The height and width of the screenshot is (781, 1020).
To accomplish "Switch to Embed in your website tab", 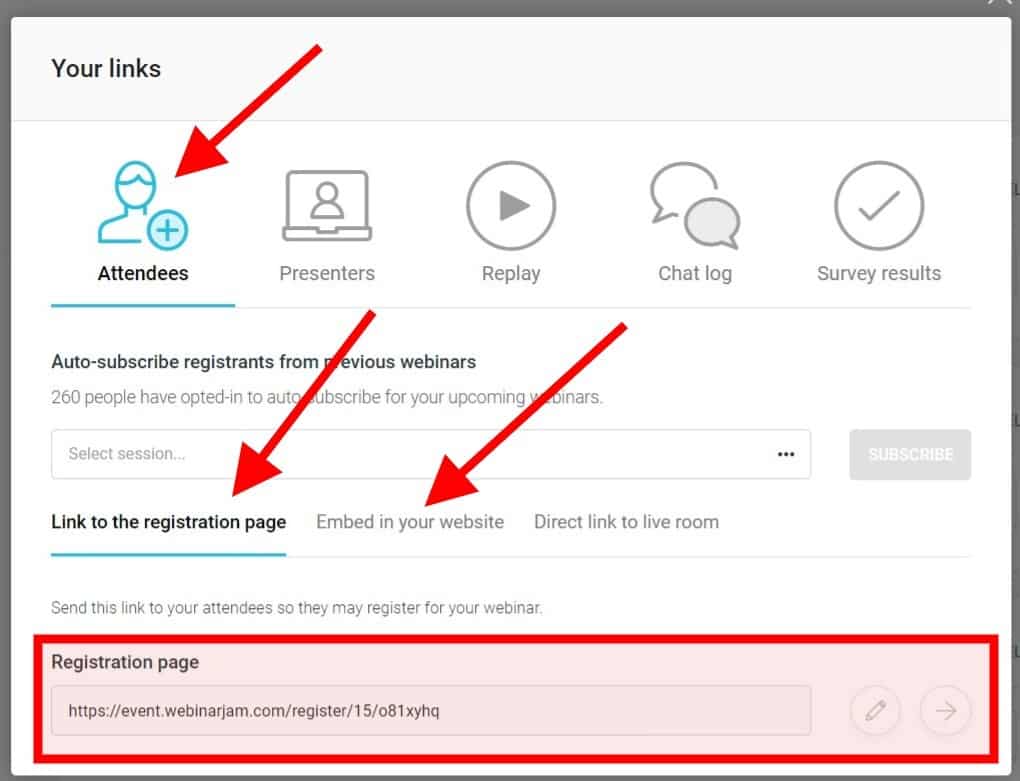I will [x=410, y=522].
